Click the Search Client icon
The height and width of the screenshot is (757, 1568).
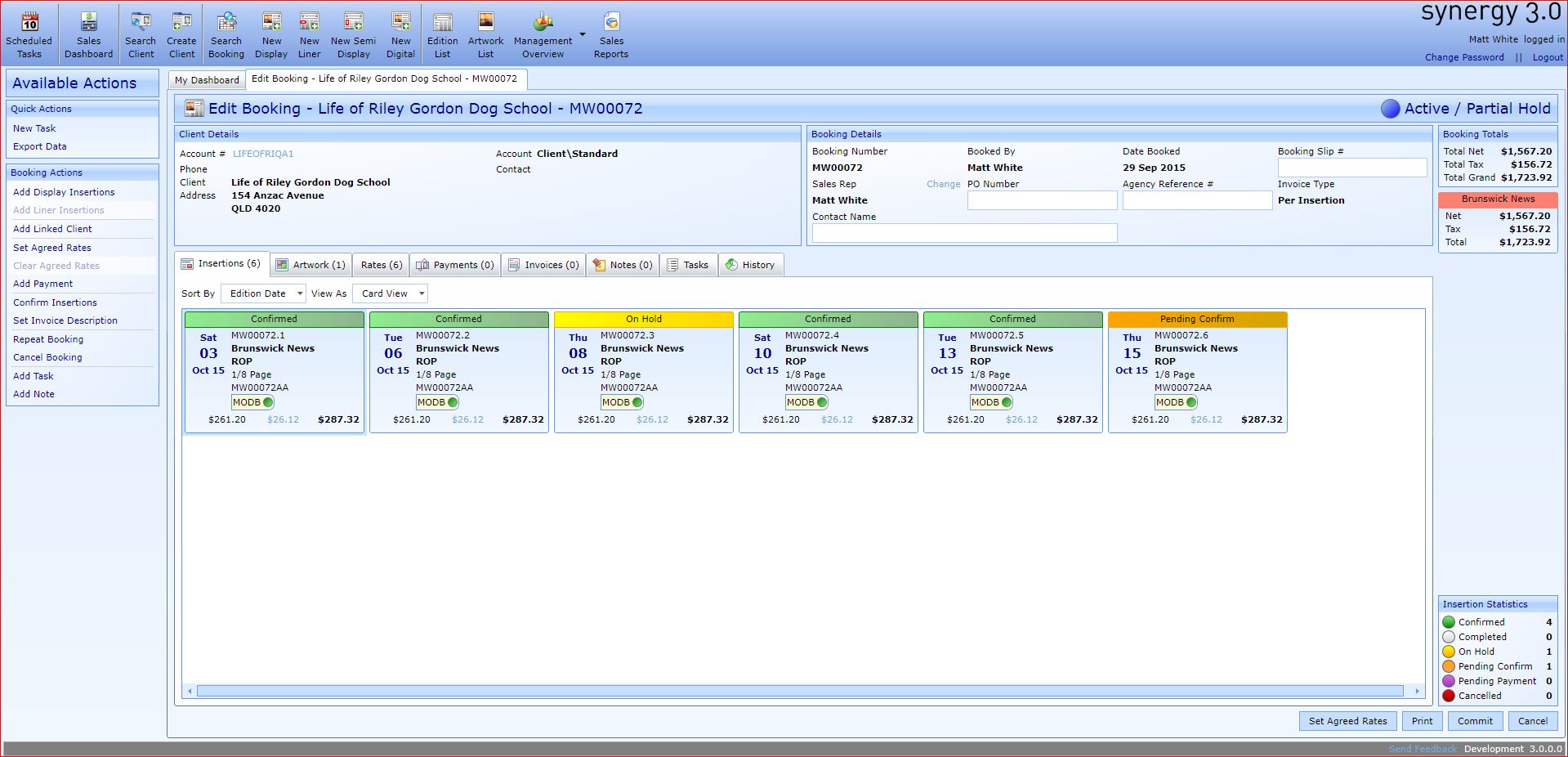141,22
